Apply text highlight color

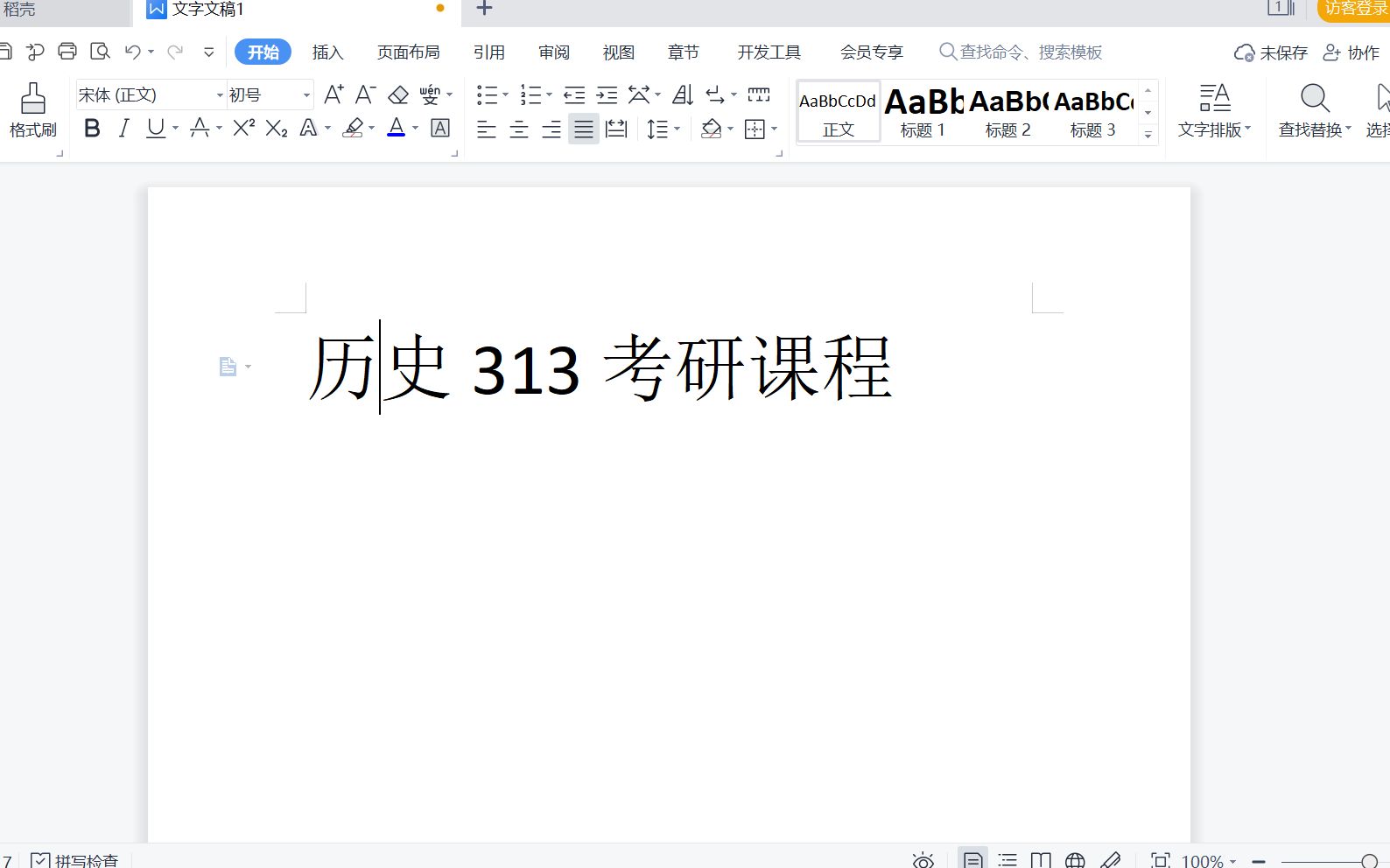(353, 129)
